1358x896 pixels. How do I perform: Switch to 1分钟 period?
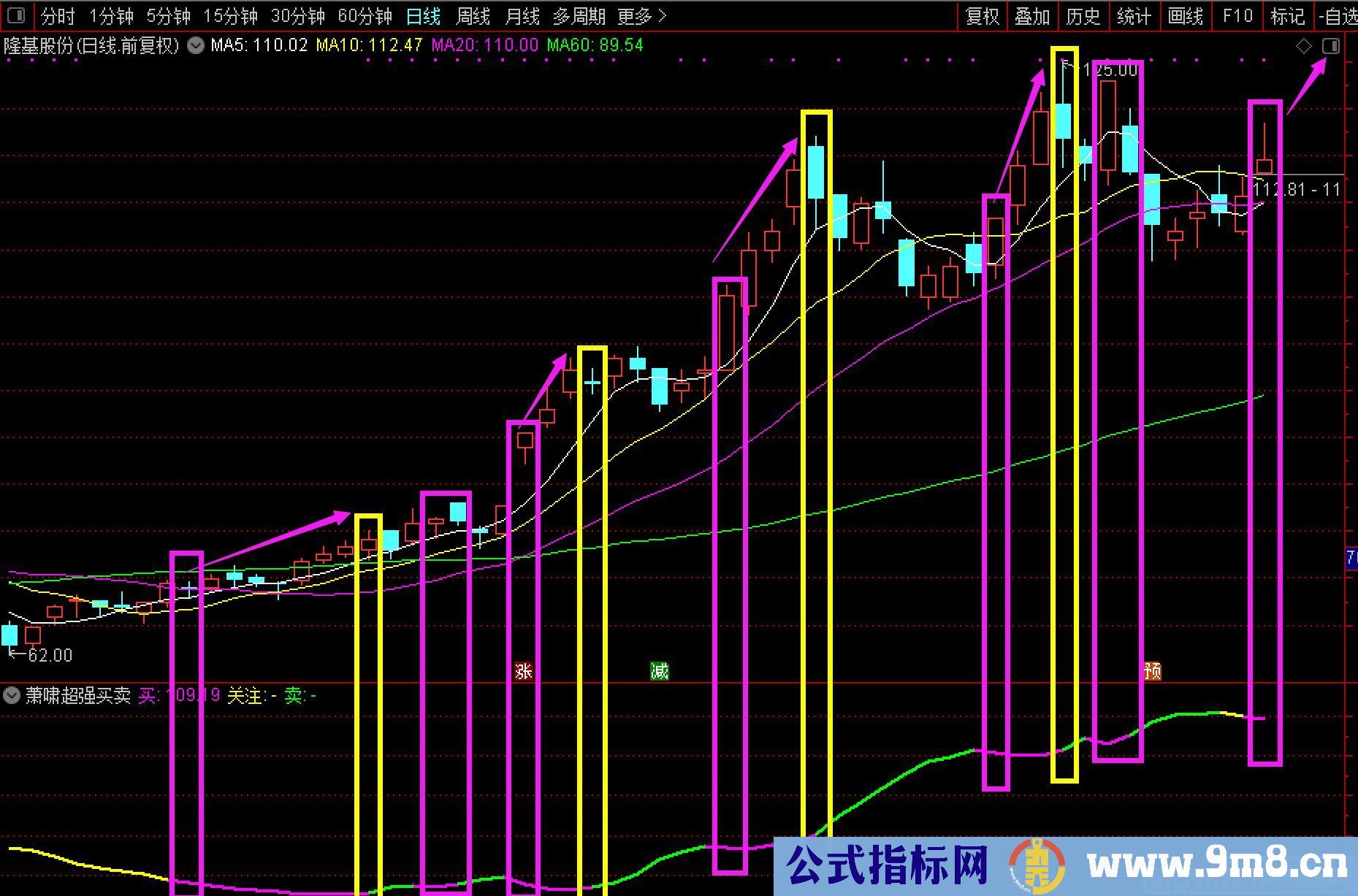coord(111,16)
